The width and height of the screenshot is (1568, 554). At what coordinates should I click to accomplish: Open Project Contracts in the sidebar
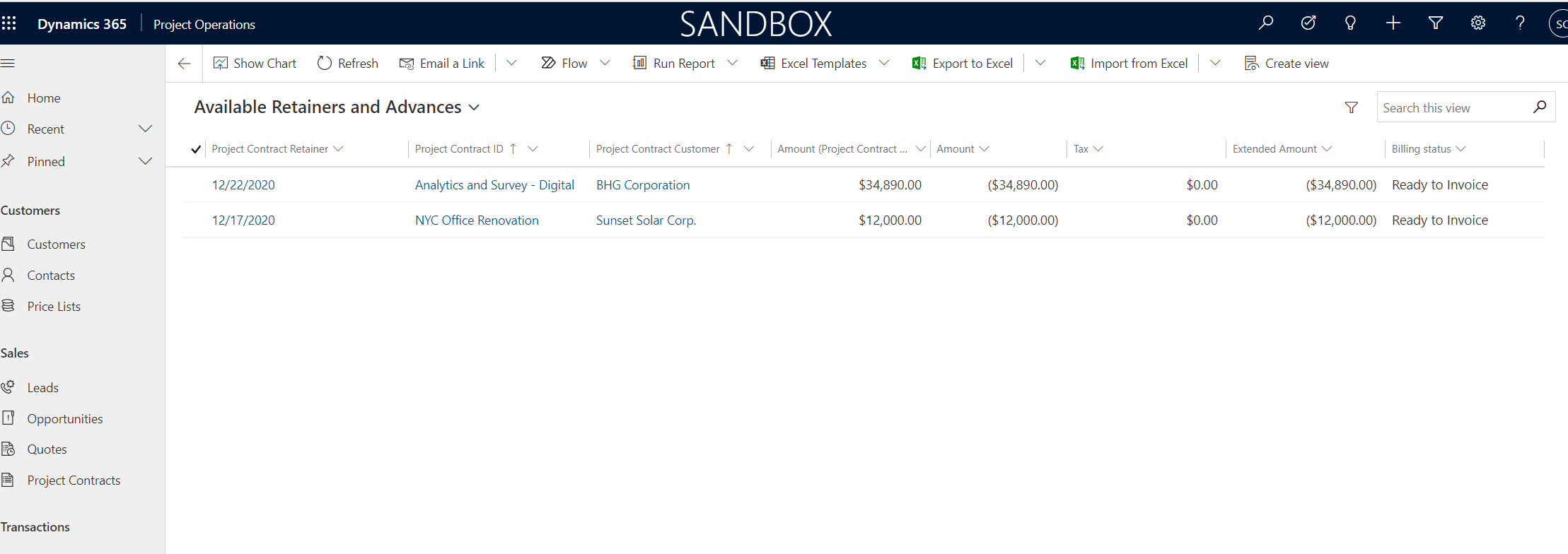[74, 481]
